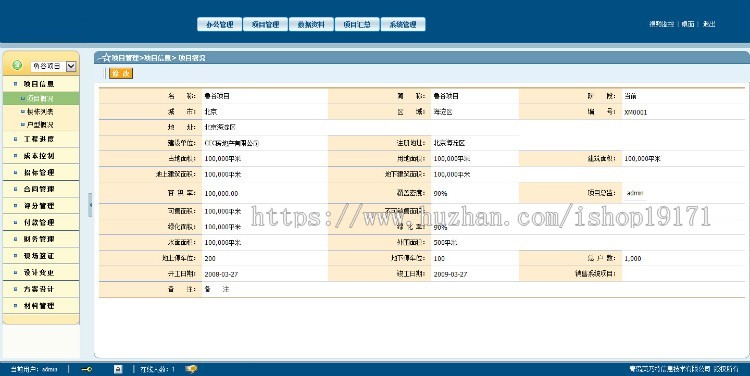Click the project manager value admin
The height and width of the screenshot is (376, 750).
tap(635, 193)
